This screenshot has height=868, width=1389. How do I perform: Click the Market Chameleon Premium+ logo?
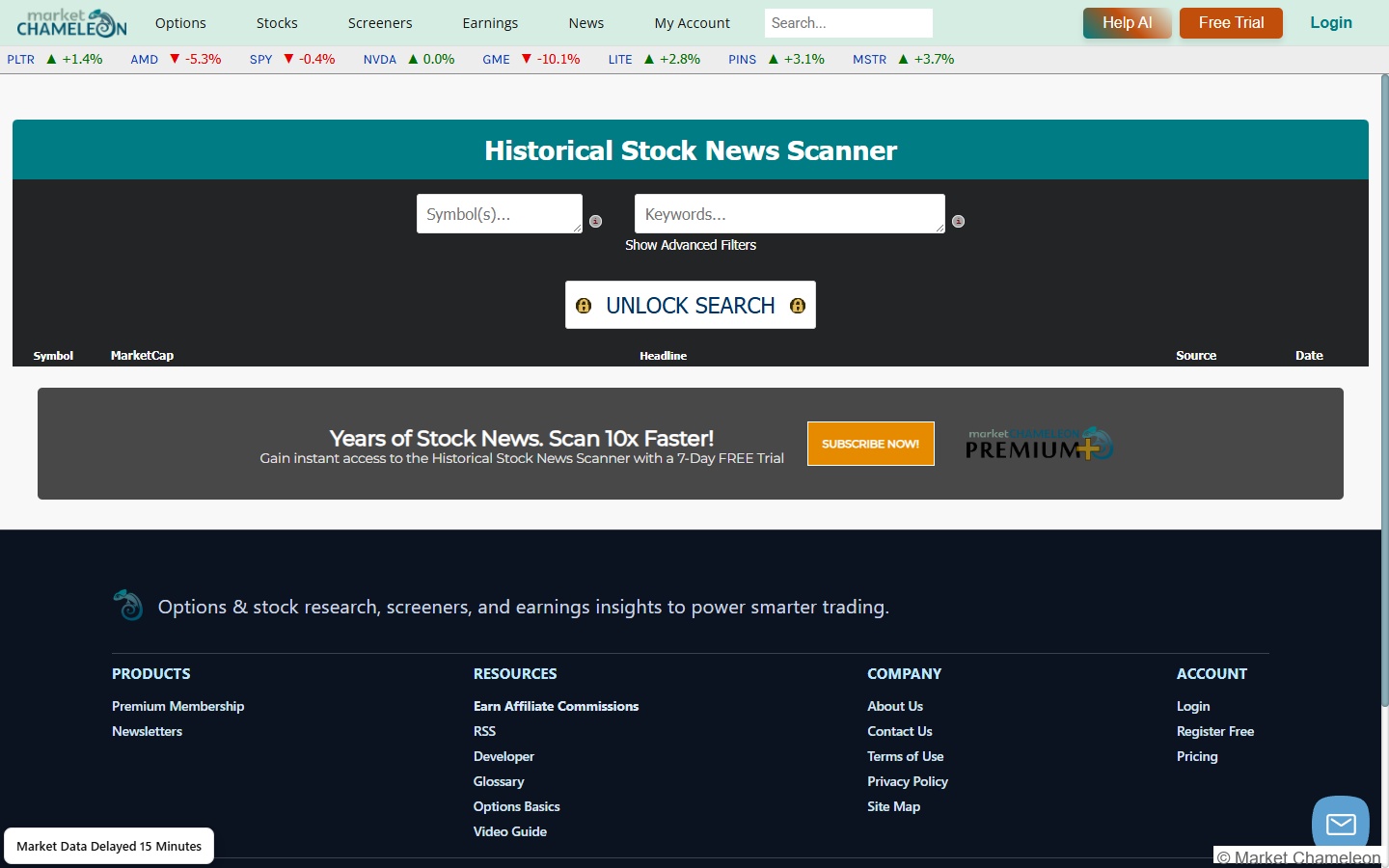(x=1040, y=444)
